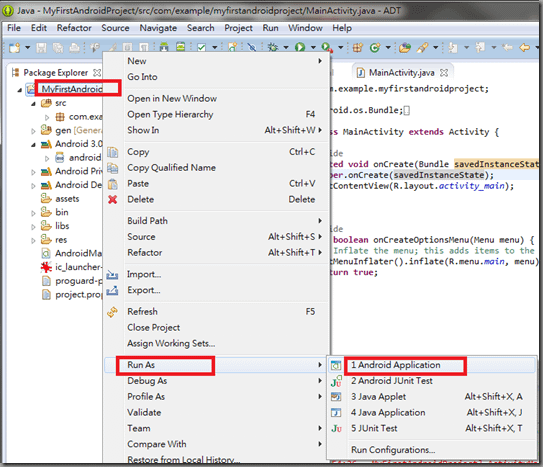Close the Package Explorer view
This screenshot has height=467, width=543.
point(97,73)
